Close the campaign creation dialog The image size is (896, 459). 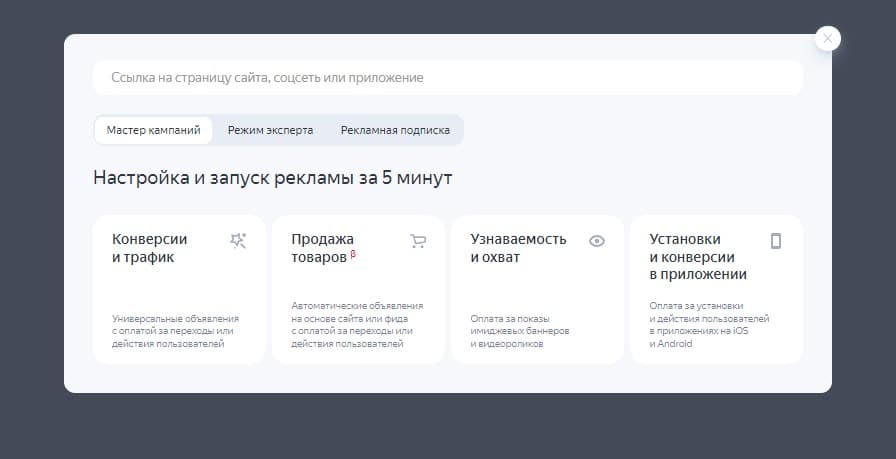coord(827,39)
